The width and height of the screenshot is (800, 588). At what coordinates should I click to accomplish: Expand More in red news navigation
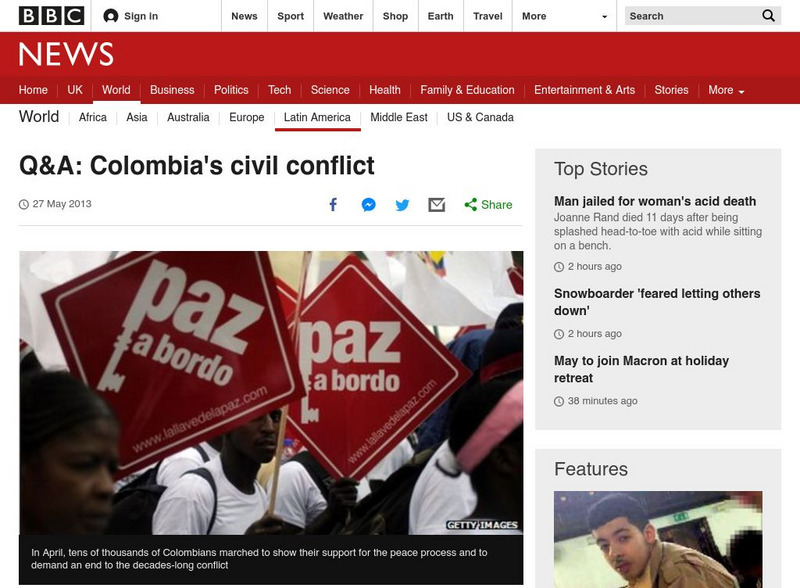coord(726,90)
